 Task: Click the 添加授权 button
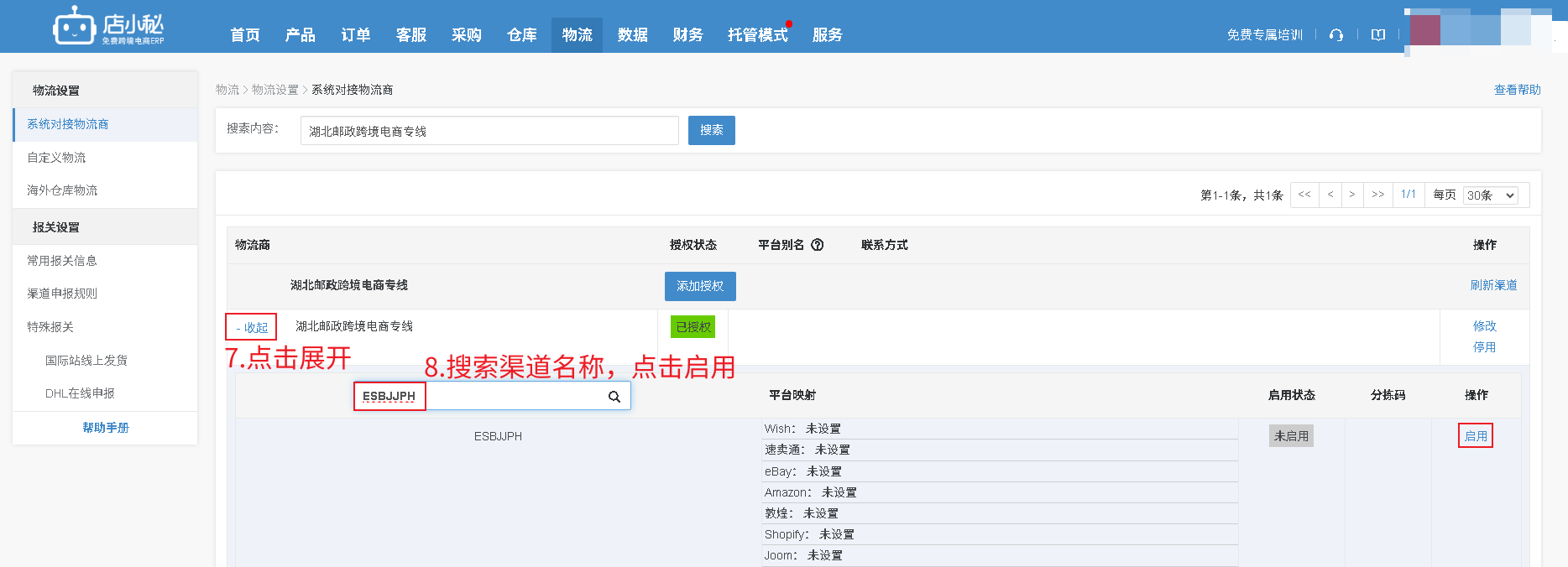(699, 286)
